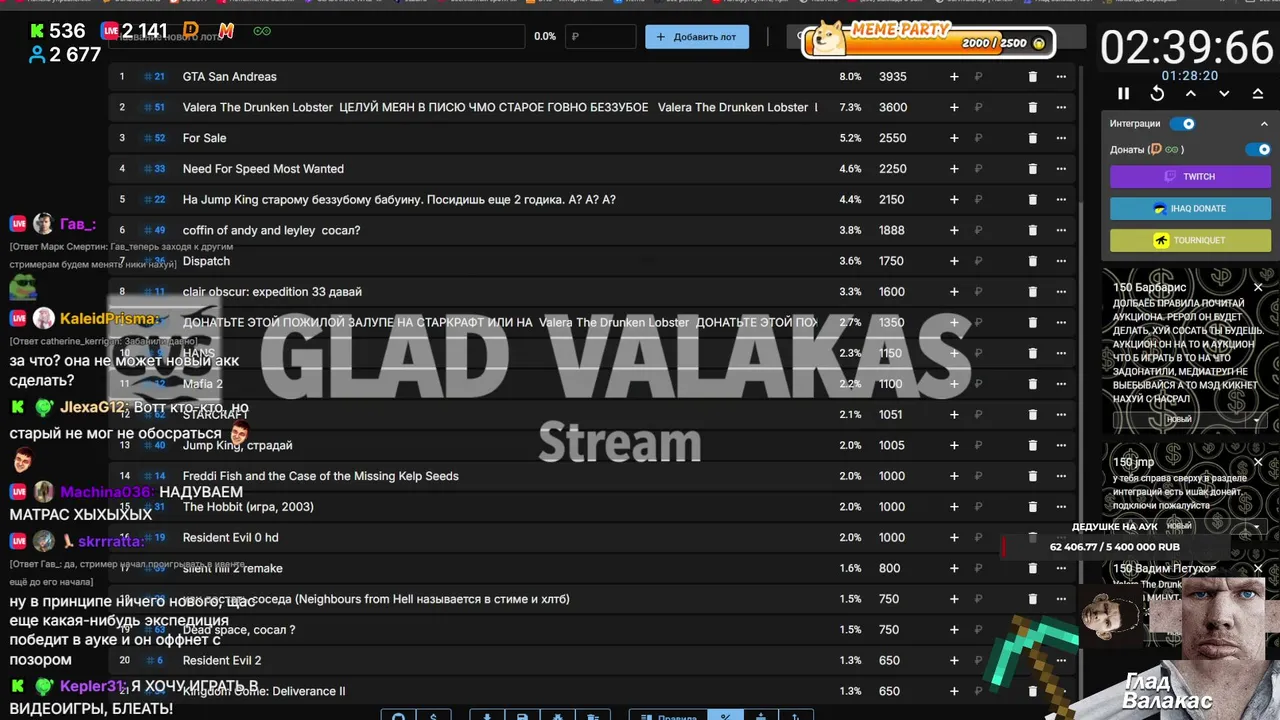This screenshot has width=1280, height=720.
Task: Connect the TWITCH integration
Action: 1190,176
